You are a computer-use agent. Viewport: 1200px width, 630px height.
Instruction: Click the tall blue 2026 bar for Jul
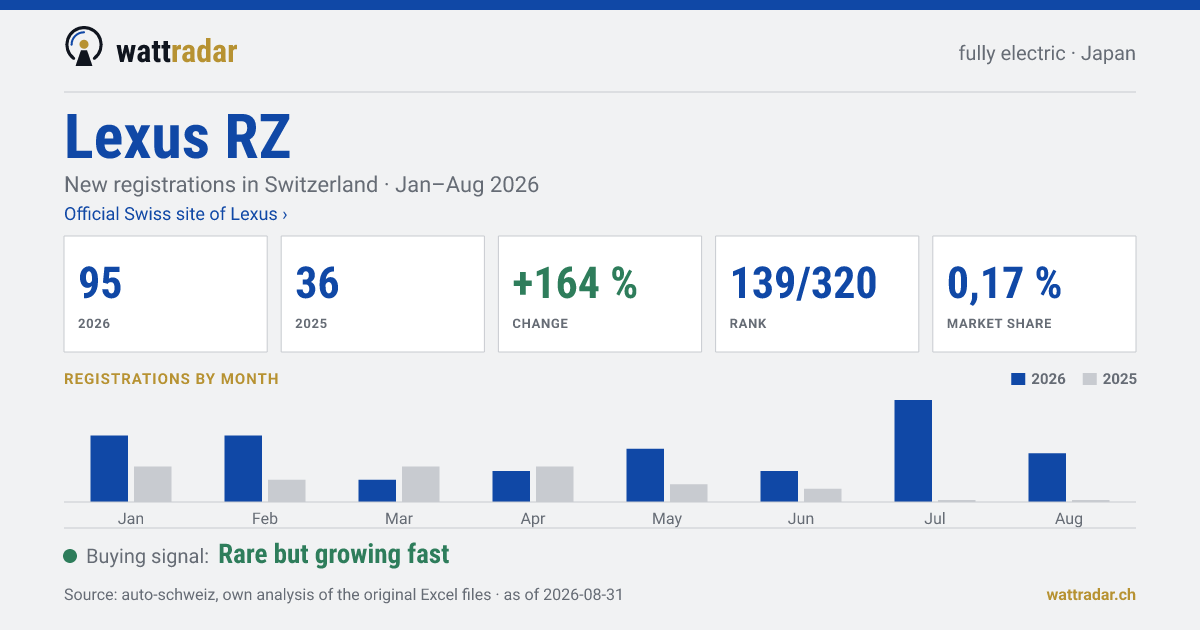(x=913, y=451)
